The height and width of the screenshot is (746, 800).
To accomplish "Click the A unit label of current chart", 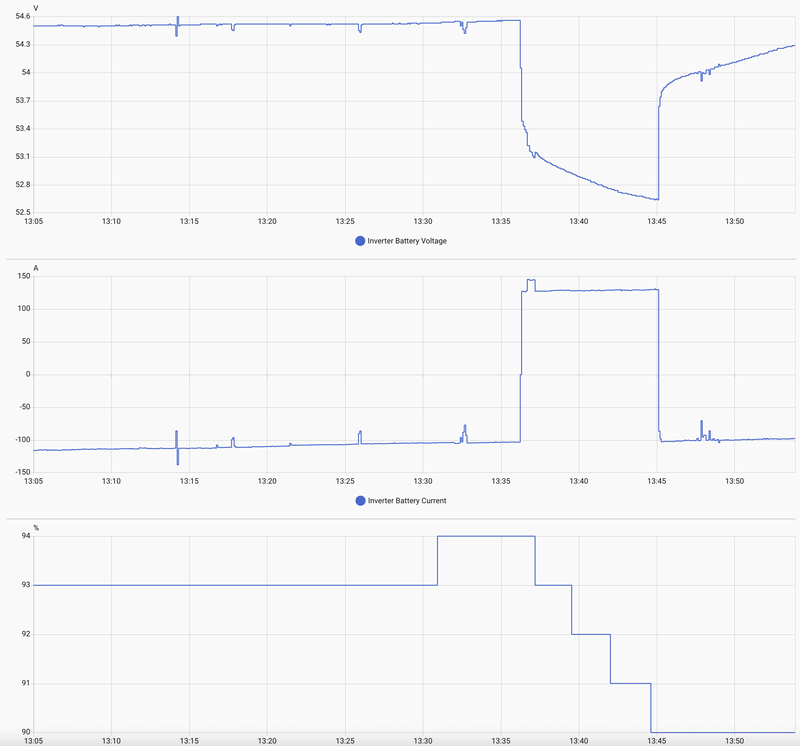I will [36, 268].
